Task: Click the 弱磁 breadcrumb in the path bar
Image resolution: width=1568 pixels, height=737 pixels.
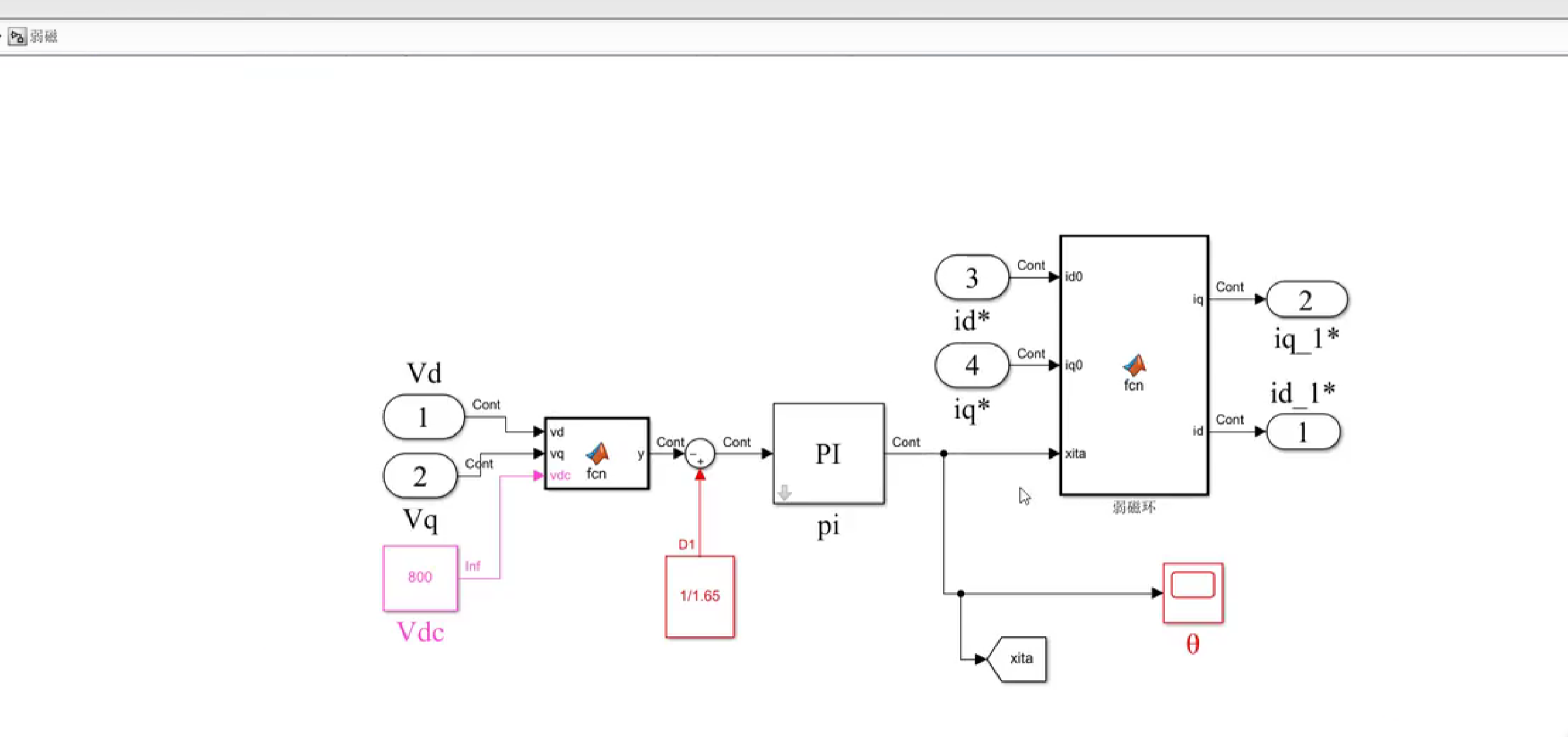Action: (x=44, y=36)
